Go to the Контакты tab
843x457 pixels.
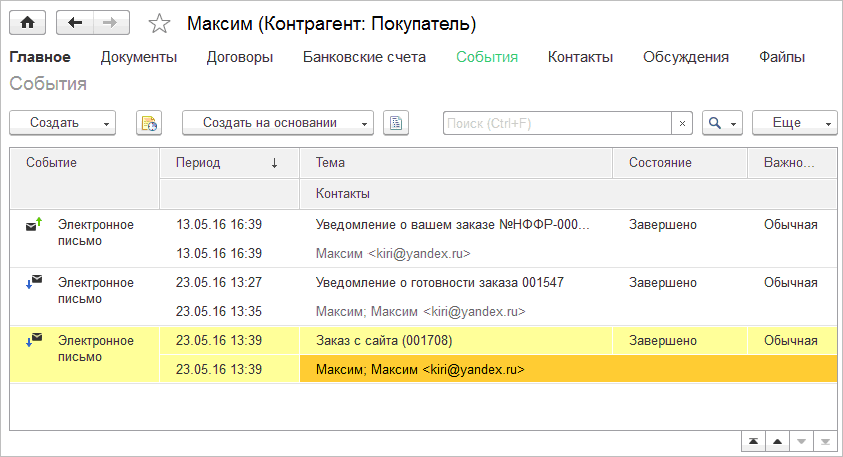point(580,57)
